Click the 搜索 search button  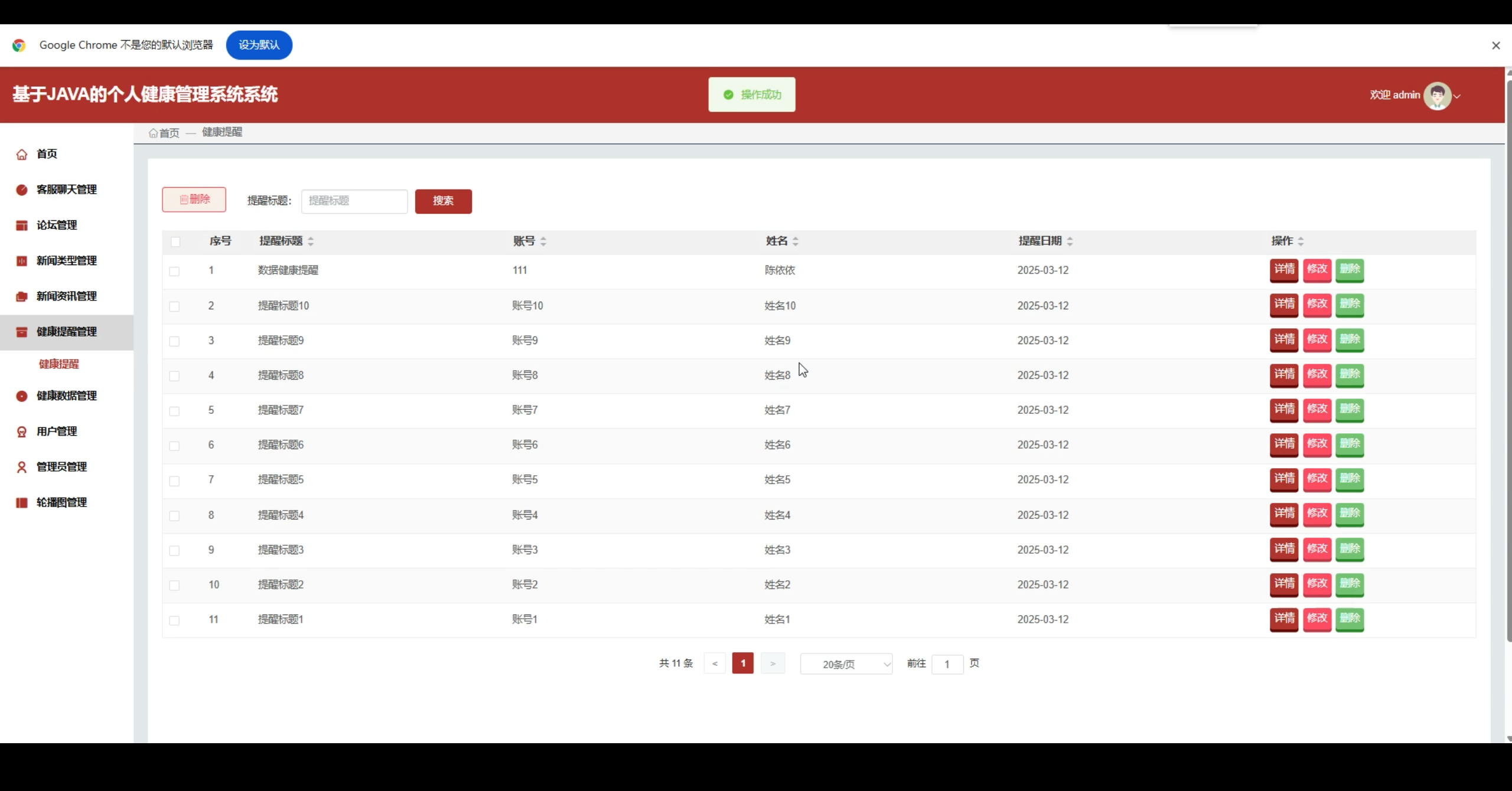[x=444, y=201]
